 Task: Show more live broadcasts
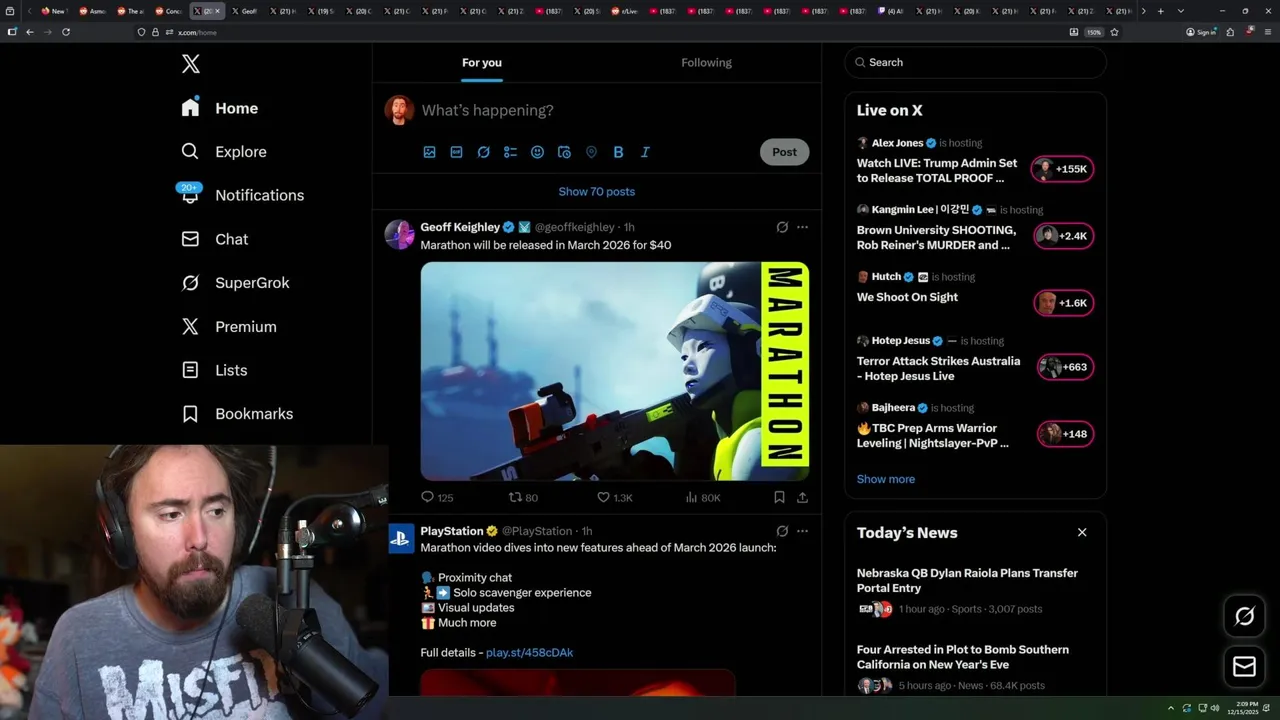click(x=886, y=479)
